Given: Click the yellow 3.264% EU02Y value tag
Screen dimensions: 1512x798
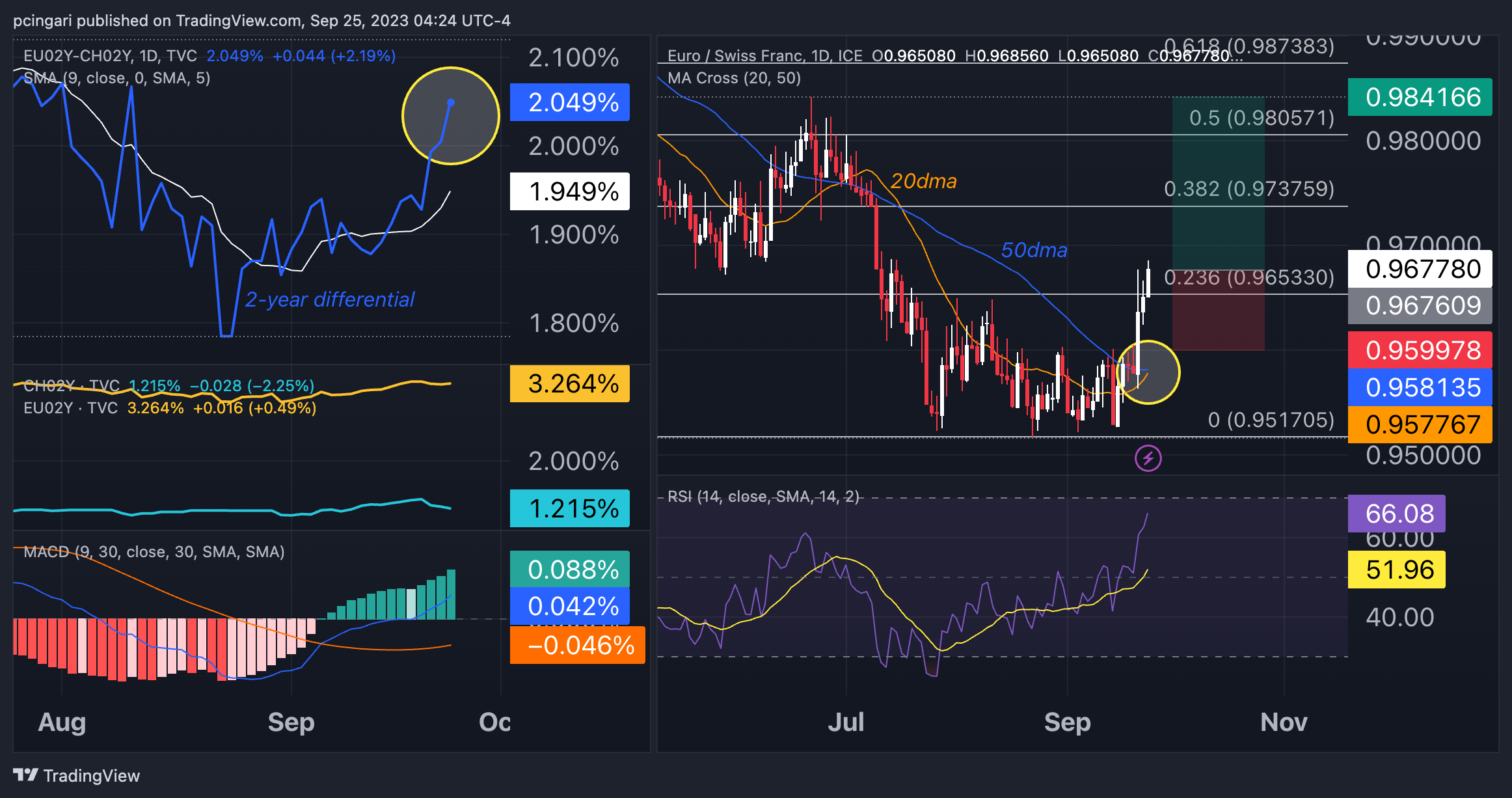Looking at the screenshot, I should point(570,384).
